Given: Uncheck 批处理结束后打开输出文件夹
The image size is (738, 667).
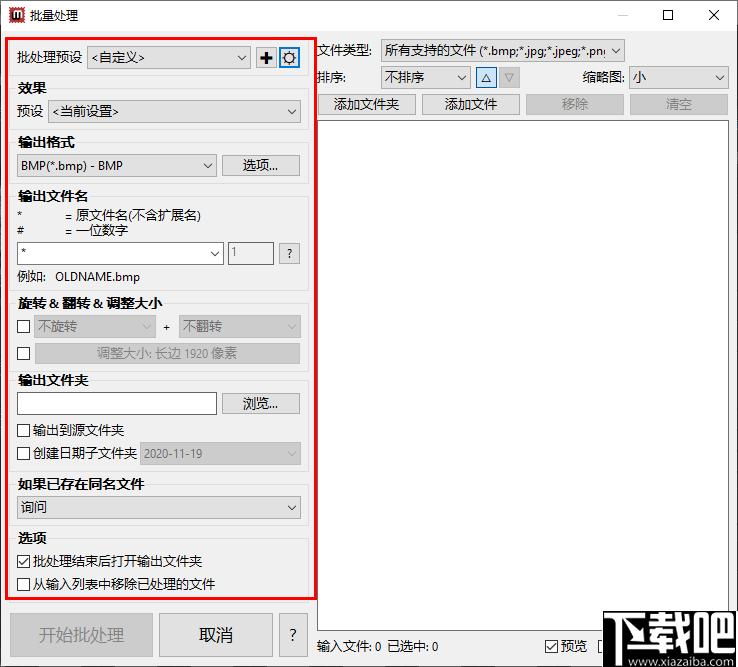Looking at the screenshot, I should click(24, 561).
